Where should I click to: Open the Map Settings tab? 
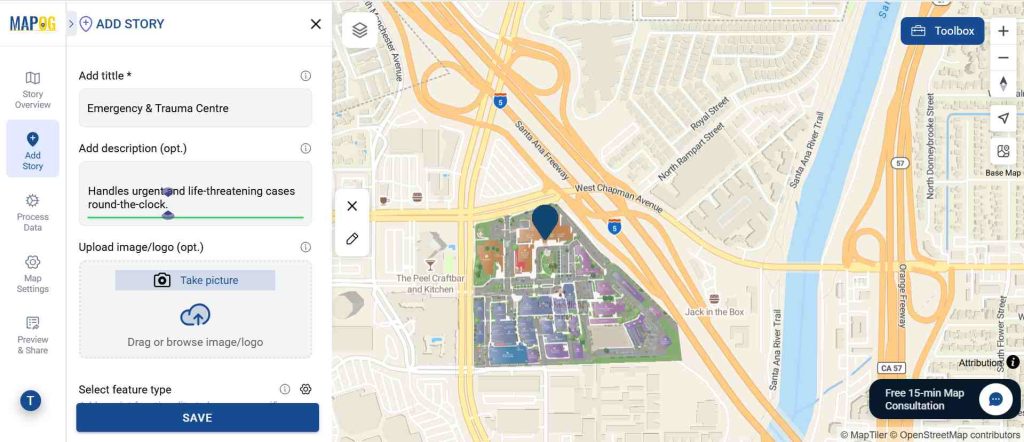[33, 272]
